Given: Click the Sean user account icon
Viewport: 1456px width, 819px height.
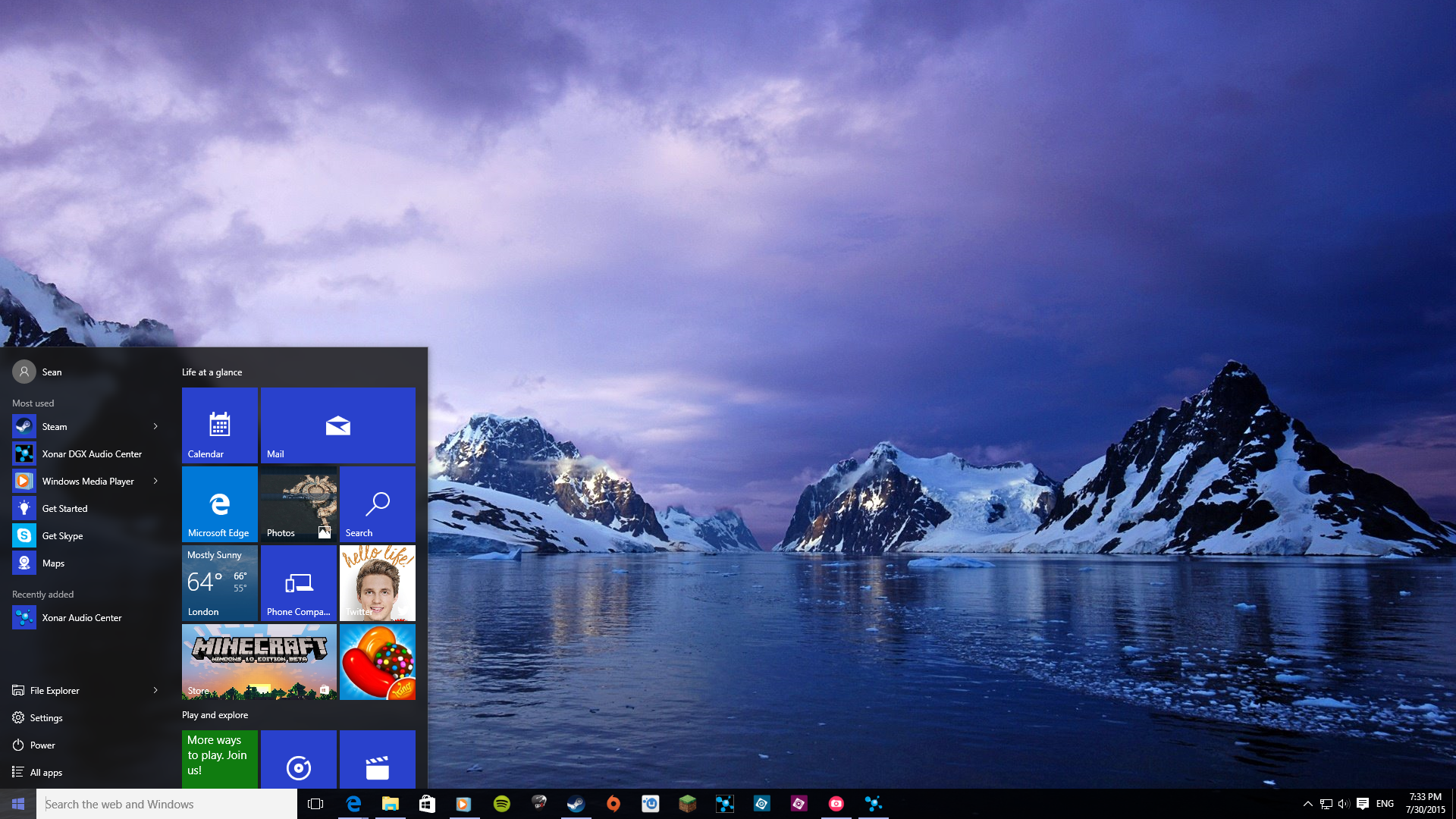Looking at the screenshot, I should tap(22, 371).
